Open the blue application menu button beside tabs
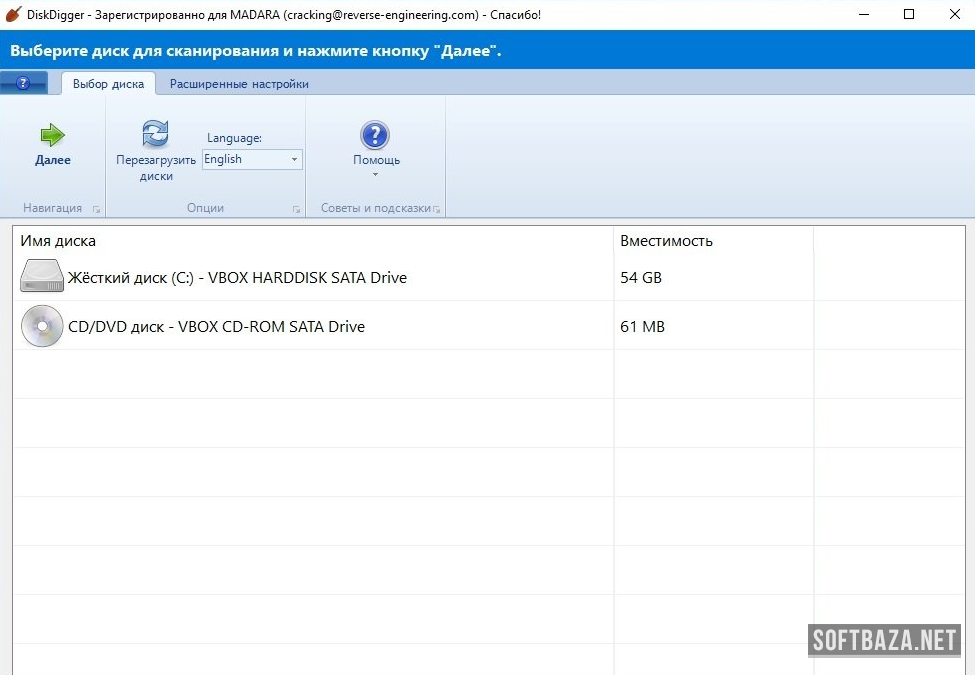975x675 pixels. [23, 84]
